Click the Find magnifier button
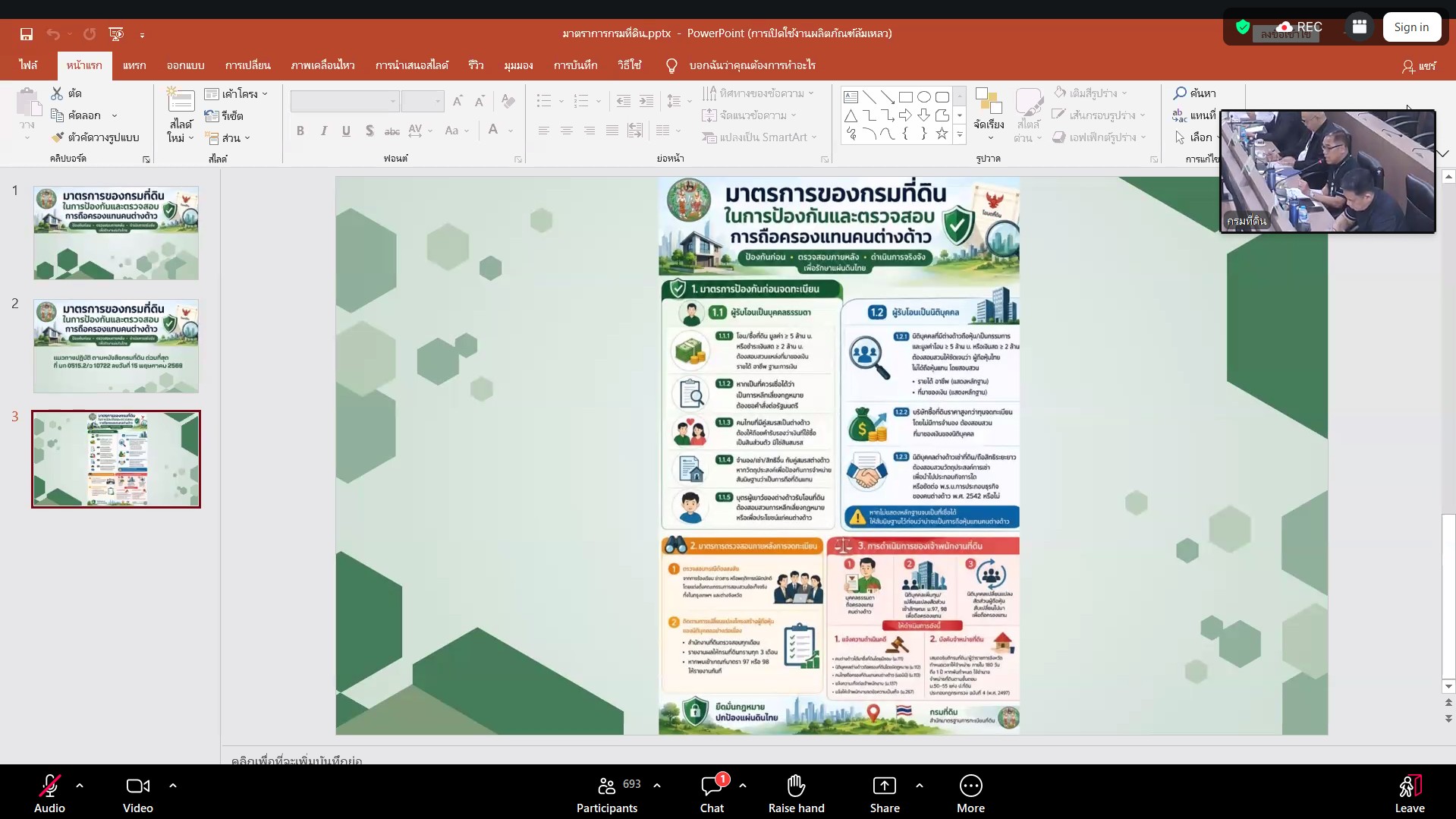 [1194, 93]
